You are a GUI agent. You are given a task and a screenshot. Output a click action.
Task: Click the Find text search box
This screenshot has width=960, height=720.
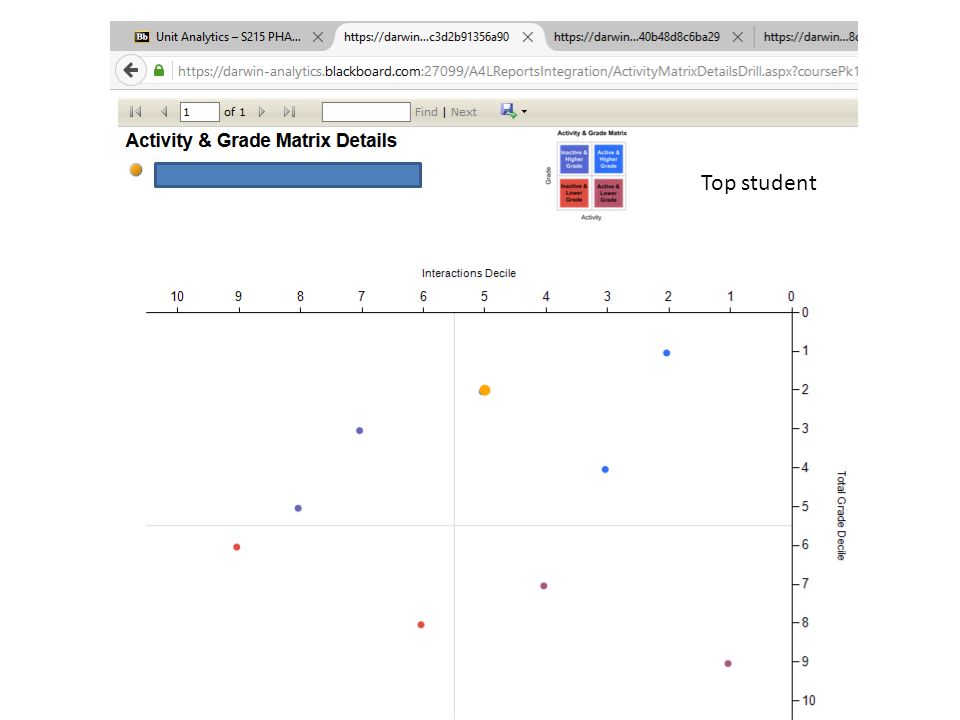point(366,112)
